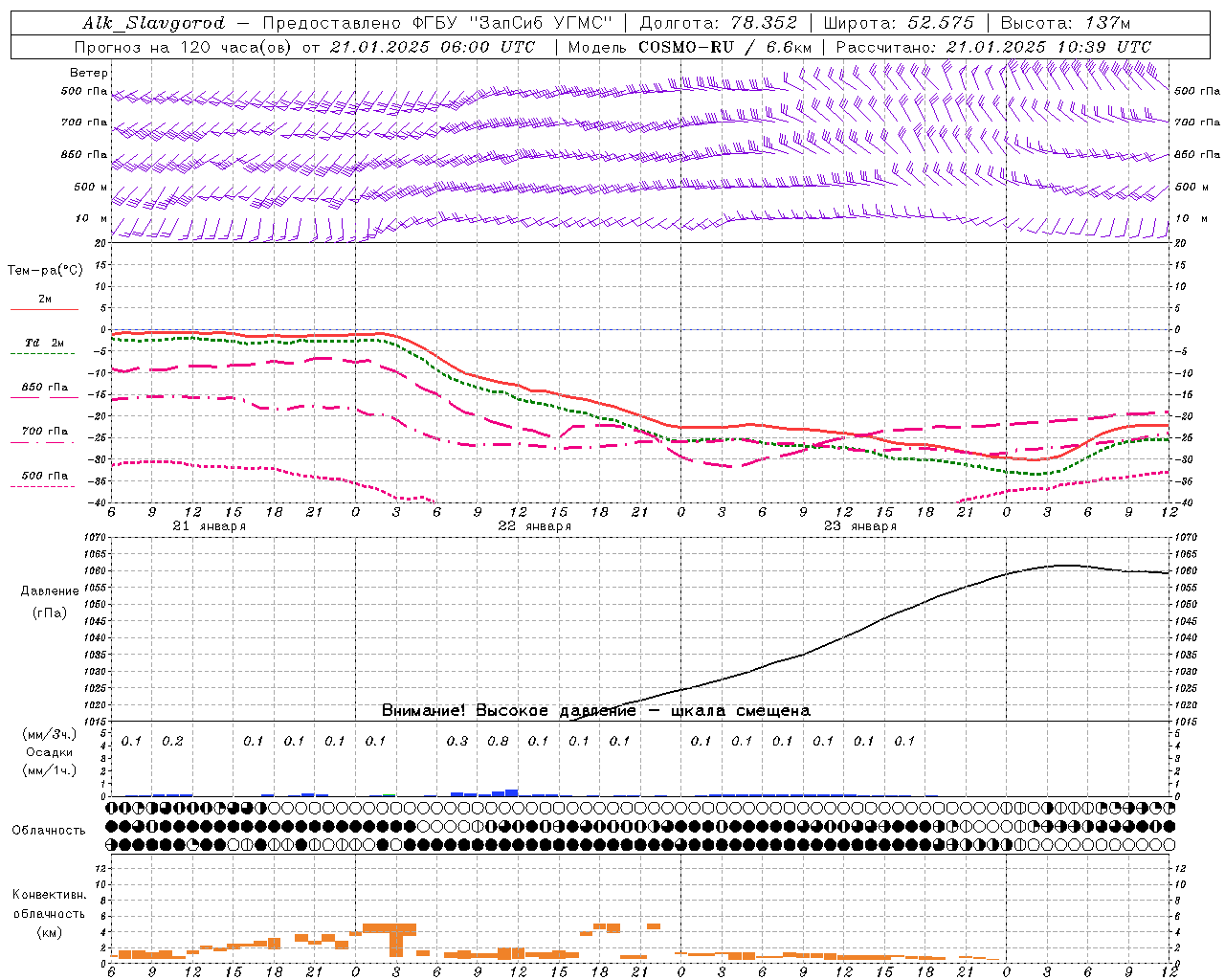Select the 850 гПа temperature legend label
The image size is (1225, 980).
[45, 388]
